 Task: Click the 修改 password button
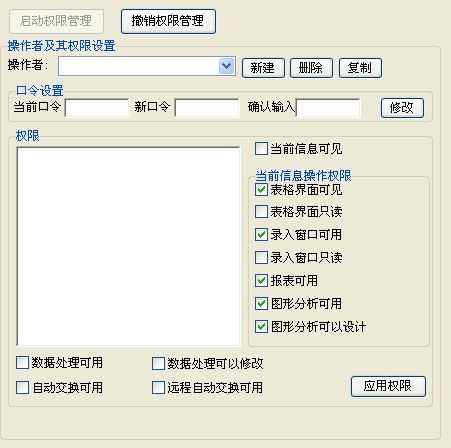tap(402, 108)
